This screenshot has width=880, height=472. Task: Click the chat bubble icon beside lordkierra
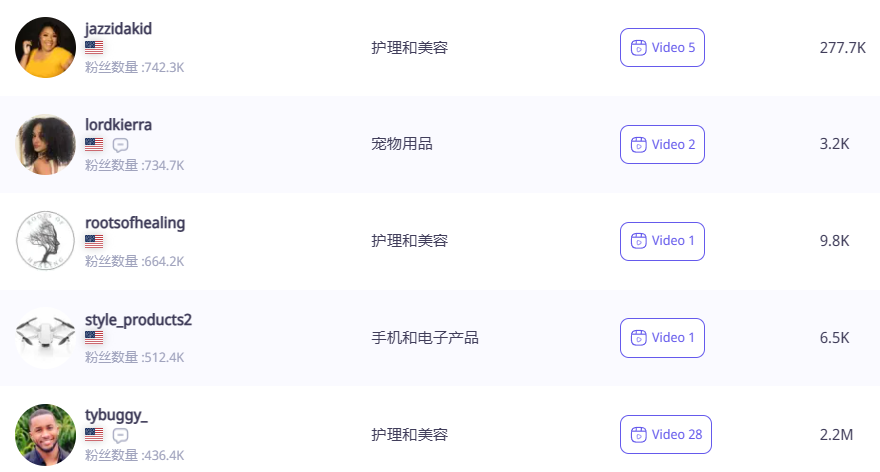tap(121, 145)
